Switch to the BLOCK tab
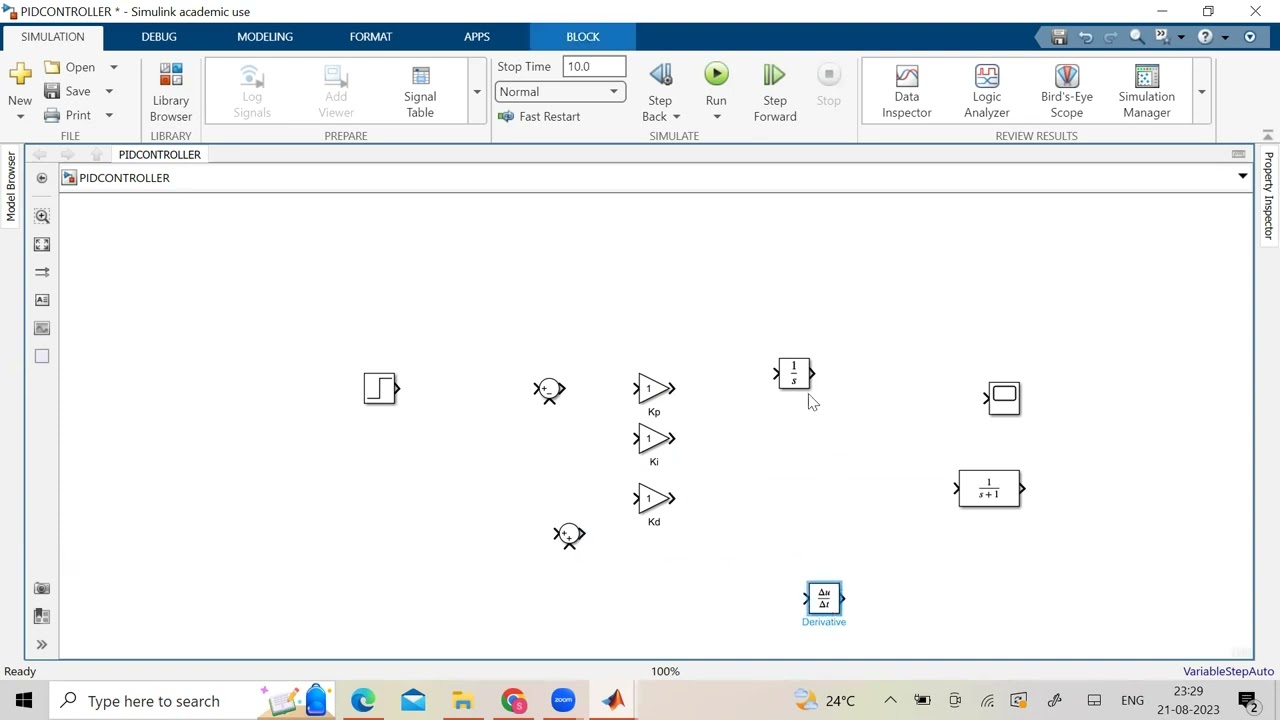1280x720 pixels. (x=583, y=37)
